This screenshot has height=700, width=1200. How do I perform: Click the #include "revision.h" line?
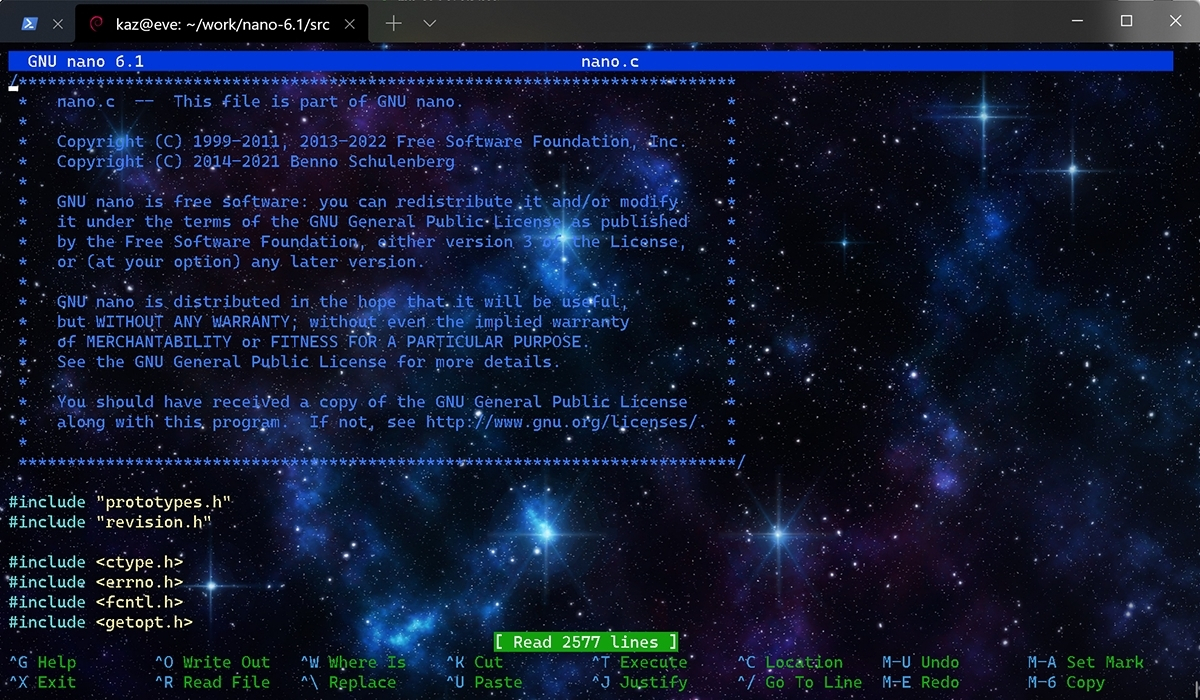(x=110, y=522)
